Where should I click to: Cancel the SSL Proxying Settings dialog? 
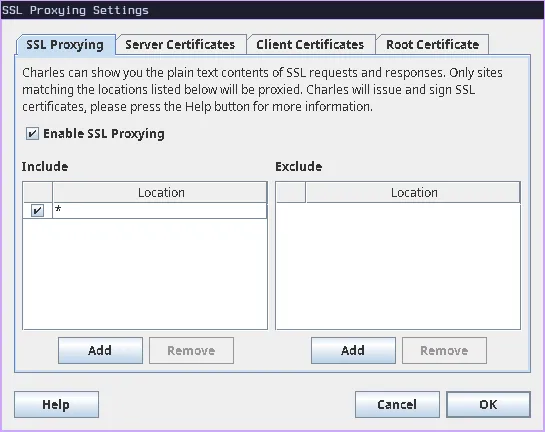(x=397, y=405)
